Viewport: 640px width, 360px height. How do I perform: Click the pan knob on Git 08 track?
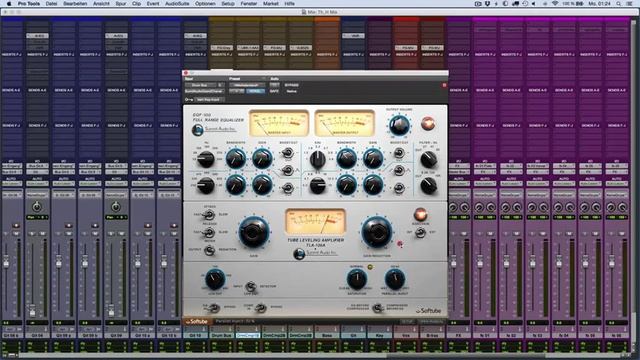click(x=37, y=207)
